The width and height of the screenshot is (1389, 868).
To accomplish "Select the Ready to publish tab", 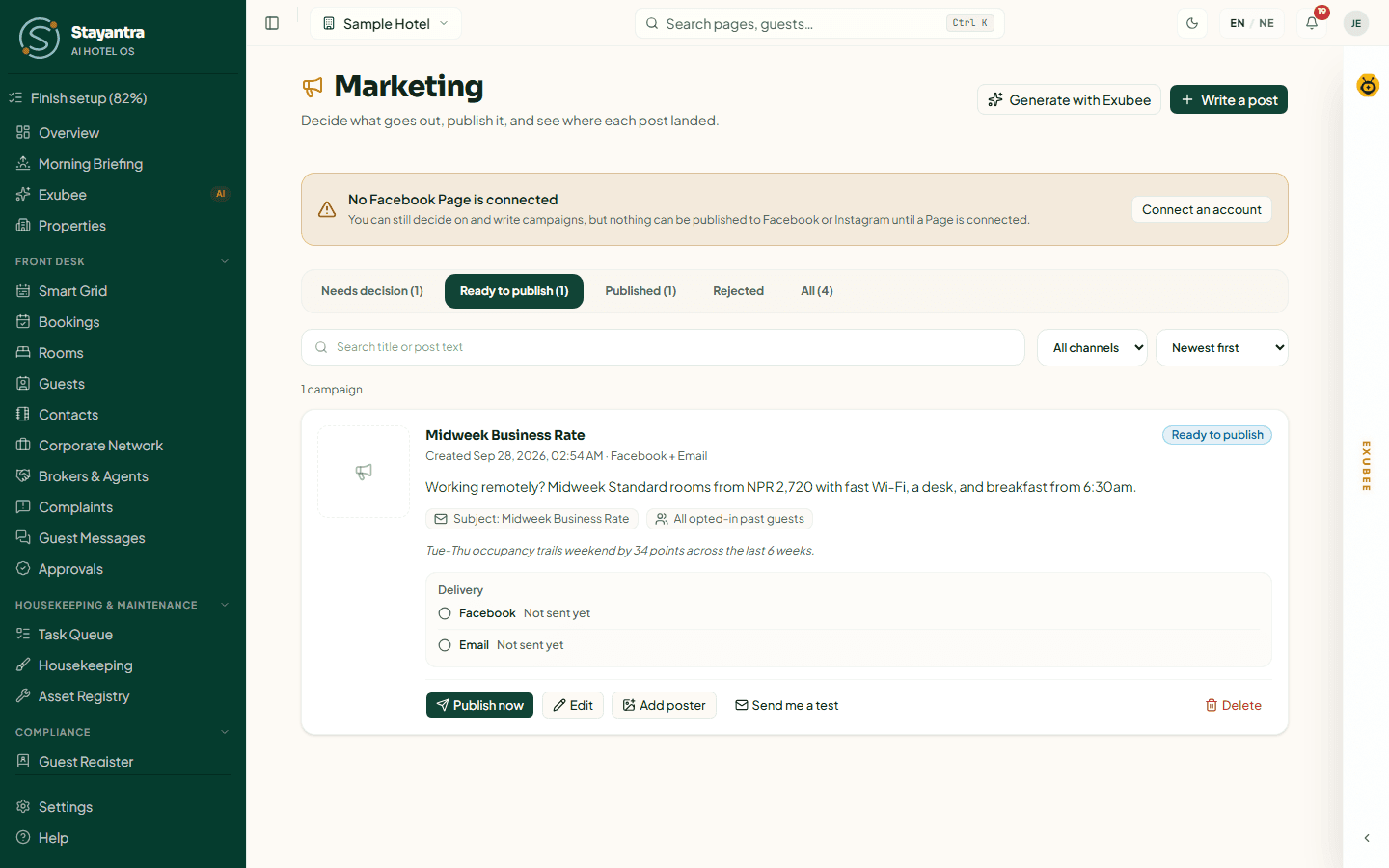I will (x=514, y=291).
